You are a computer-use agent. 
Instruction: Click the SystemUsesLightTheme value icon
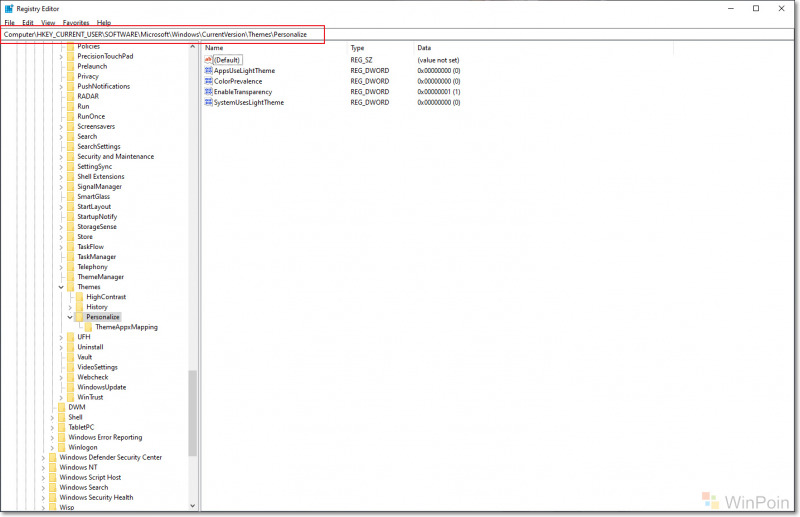pyautogui.click(x=208, y=102)
